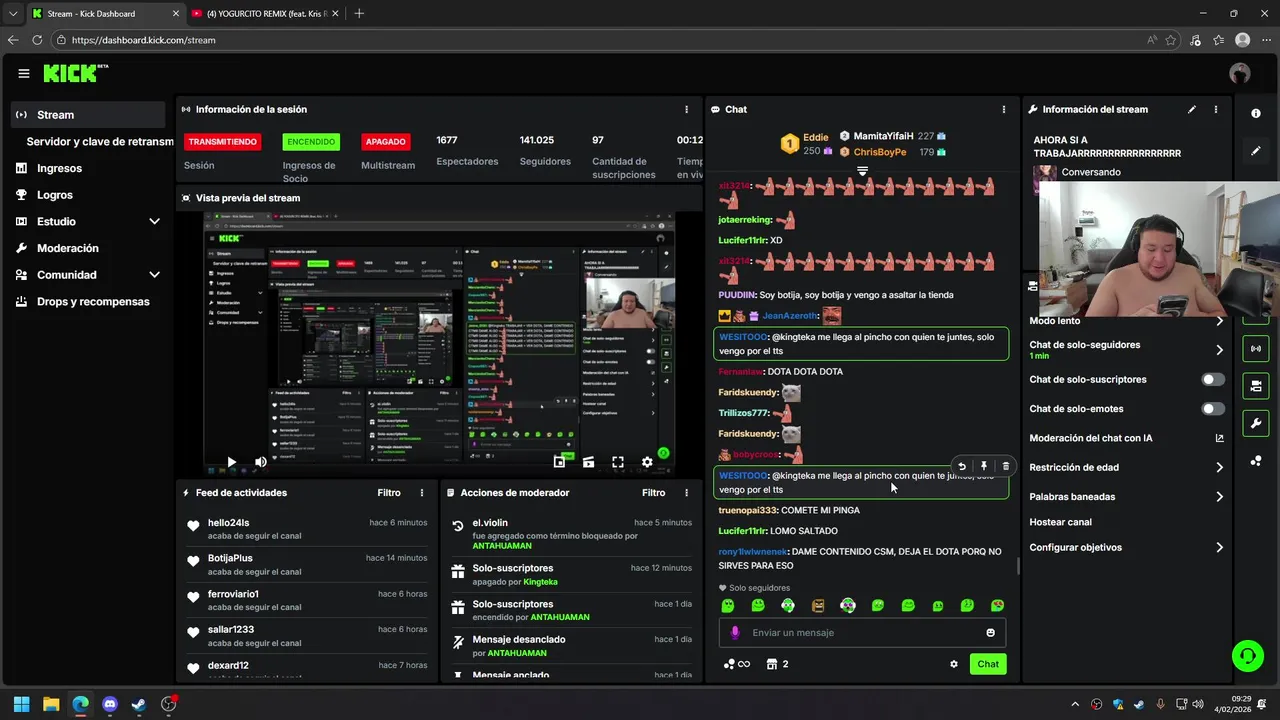
Task: Click the purple microphone icon in message box
Action: tap(735, 632)
